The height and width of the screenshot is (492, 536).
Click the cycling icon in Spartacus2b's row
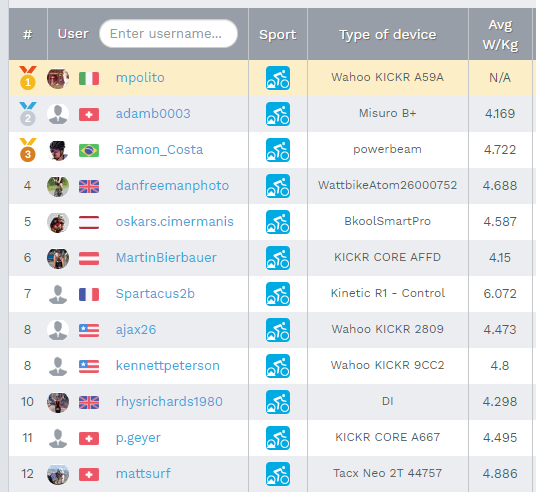point(278,294)
